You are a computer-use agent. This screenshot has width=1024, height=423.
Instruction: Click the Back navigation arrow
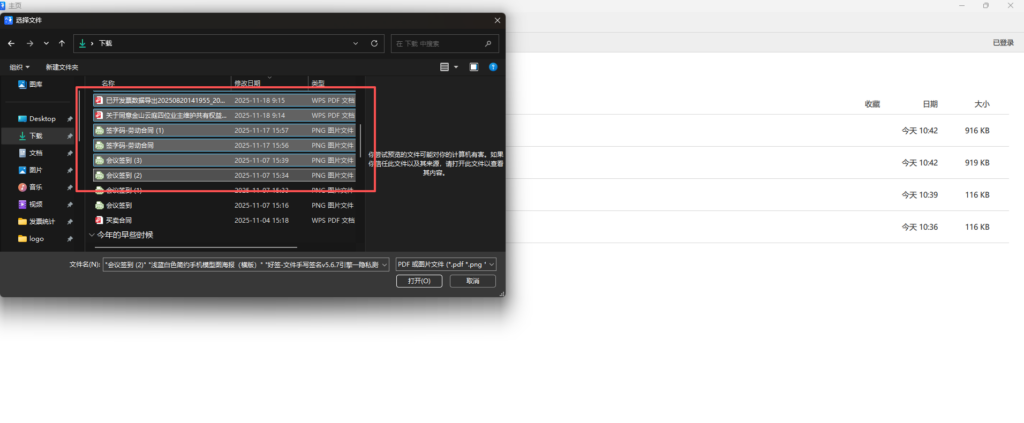11,44
